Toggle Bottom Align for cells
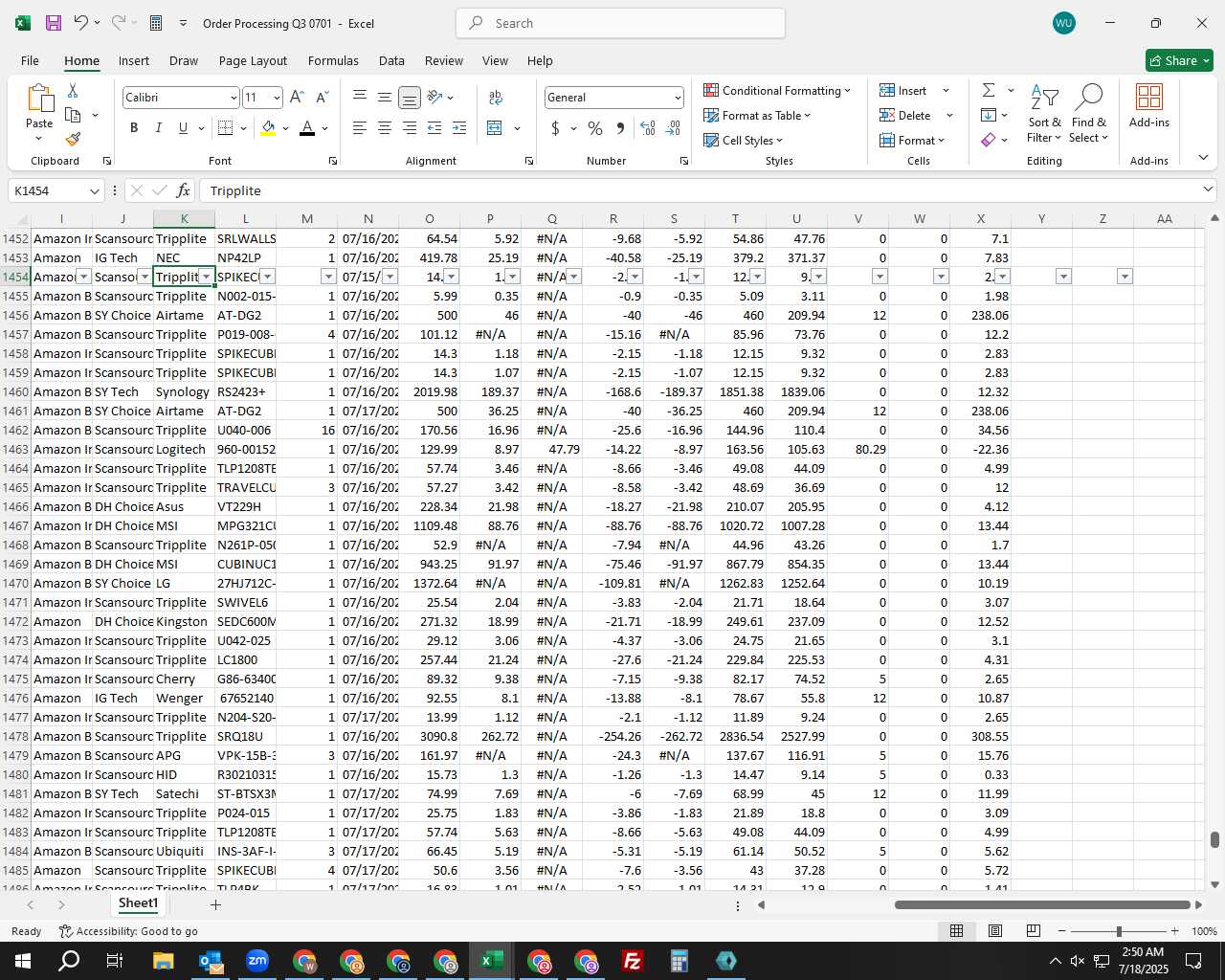This screenshot has width=1225, height=980. click(410, 98)
